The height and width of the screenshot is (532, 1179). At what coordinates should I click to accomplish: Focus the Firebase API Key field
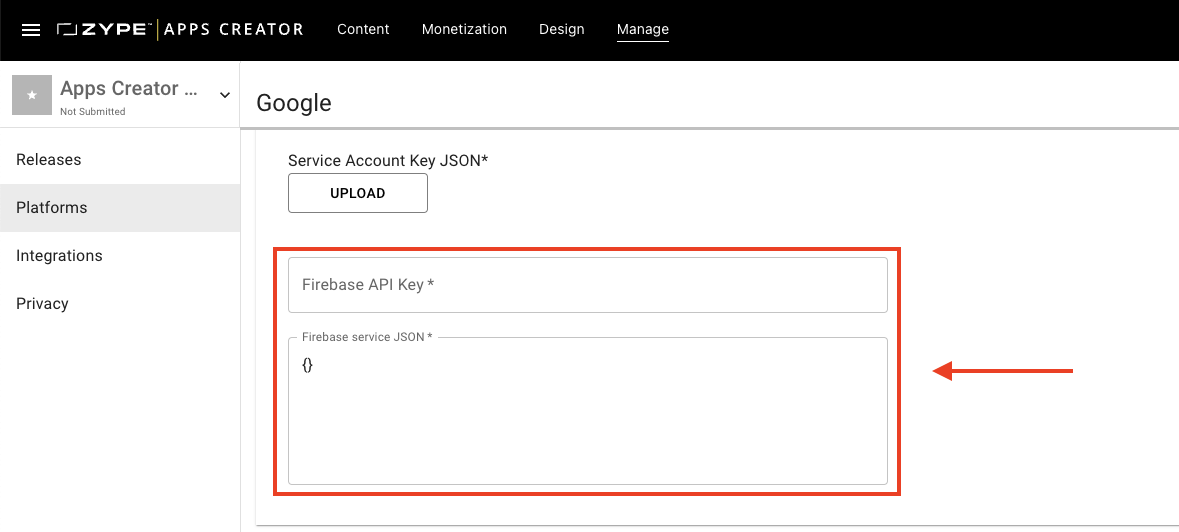click(588, 285)
